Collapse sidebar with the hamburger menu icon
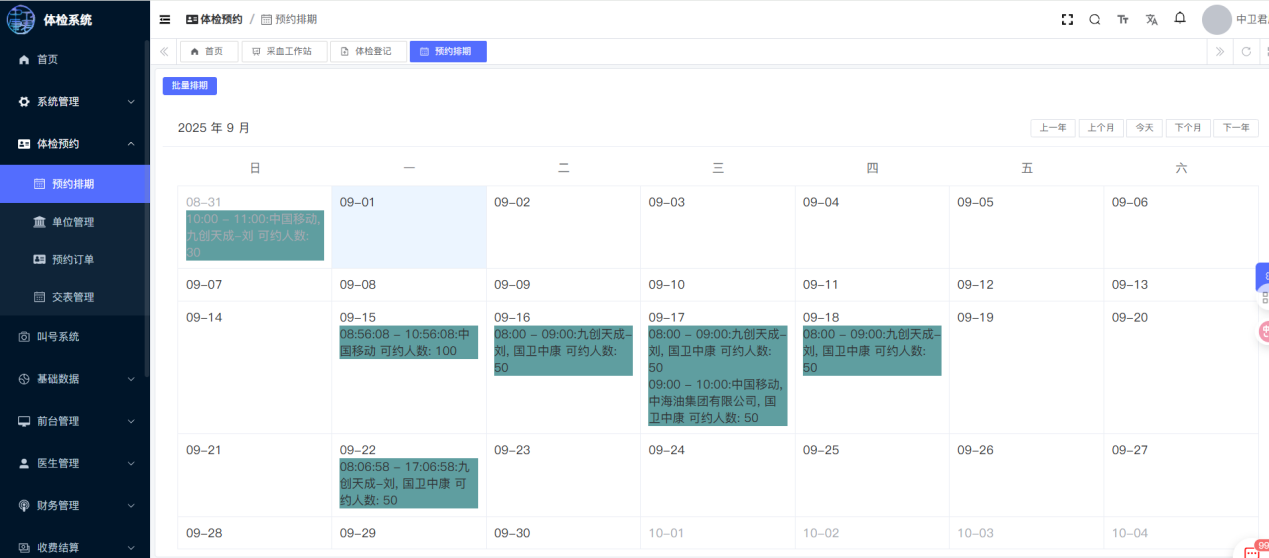1269x558 pixels. point(165,19)
